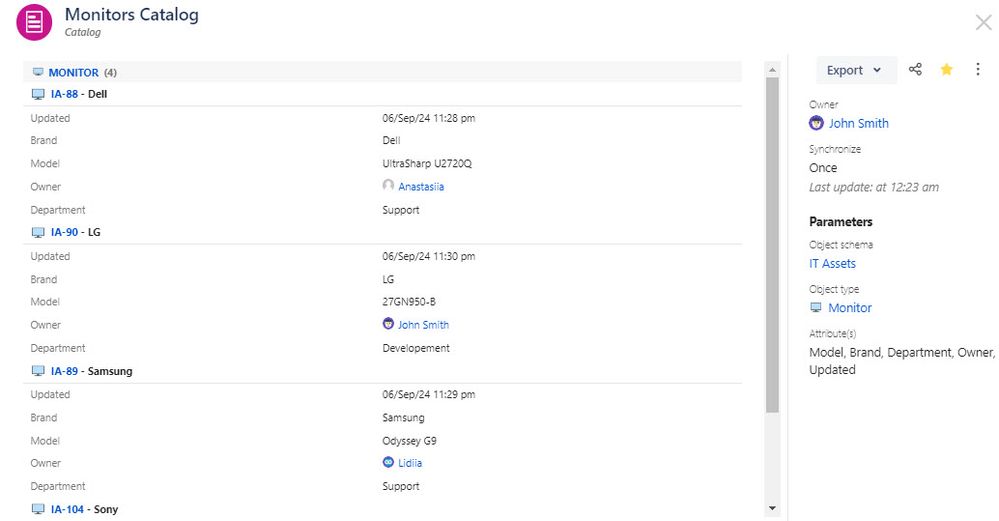This screenshot has height=521, width=999.
Task: Open the Export dropdown
Action: point(854,70)
